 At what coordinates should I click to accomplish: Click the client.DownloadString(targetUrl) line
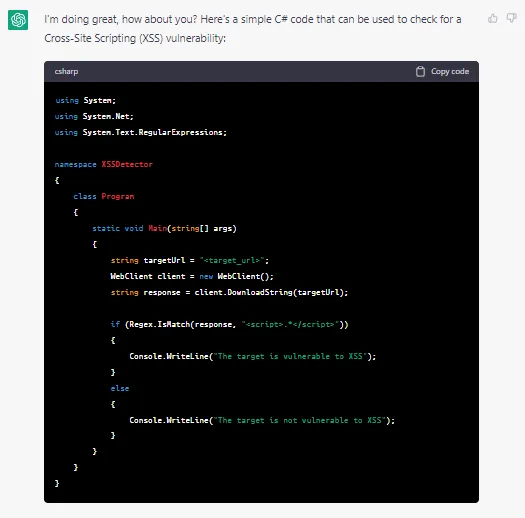[x=229, y=292]
